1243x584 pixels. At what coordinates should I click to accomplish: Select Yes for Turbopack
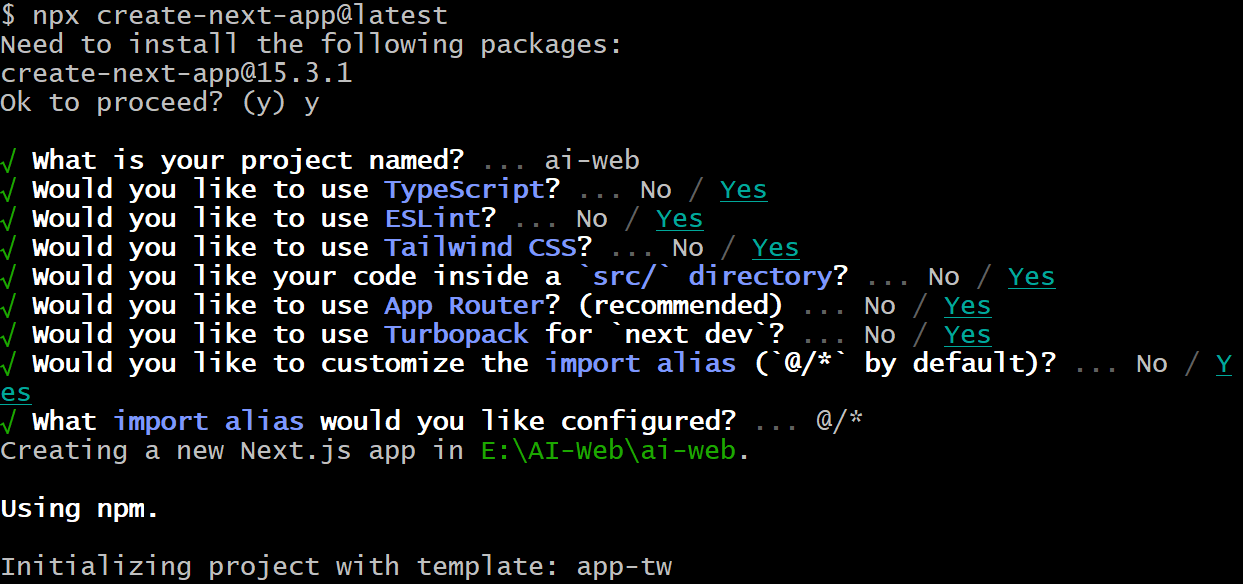968,335
